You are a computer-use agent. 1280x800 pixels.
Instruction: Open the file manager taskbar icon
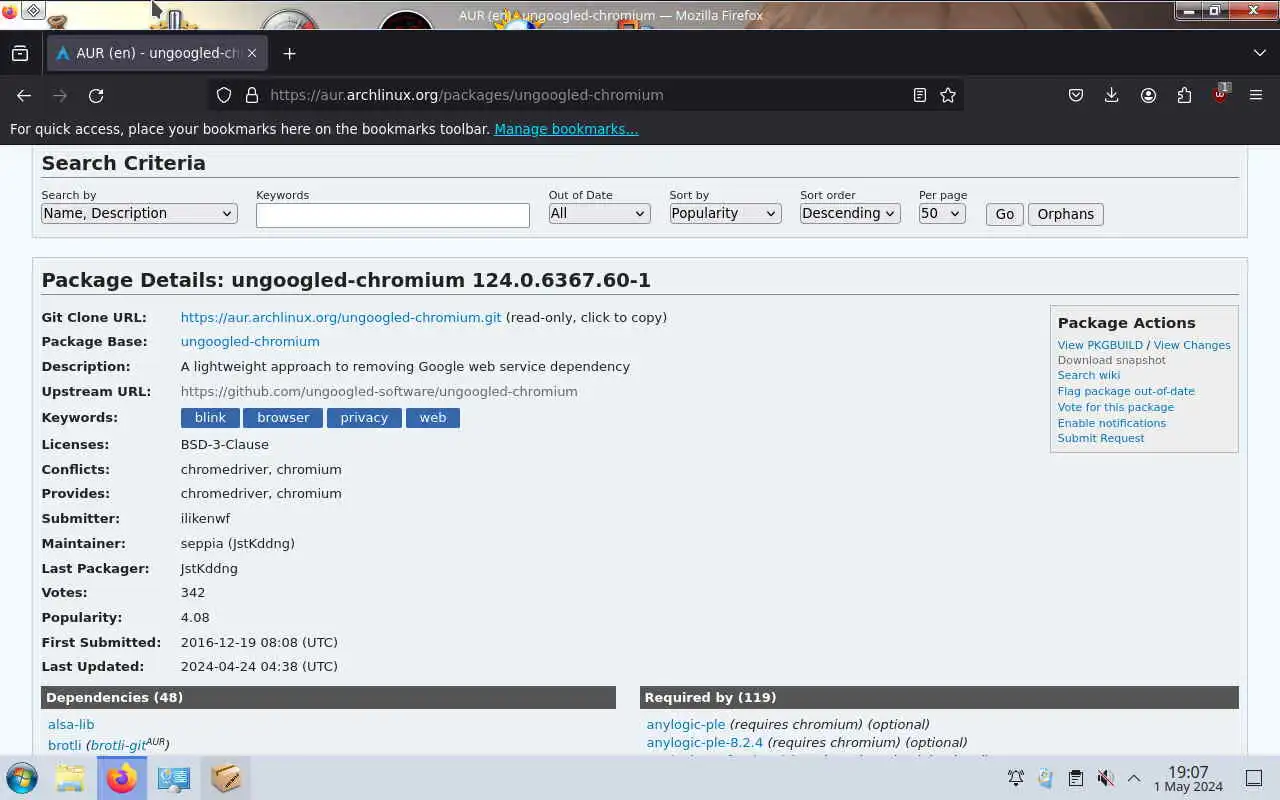(x=70, y=778)
